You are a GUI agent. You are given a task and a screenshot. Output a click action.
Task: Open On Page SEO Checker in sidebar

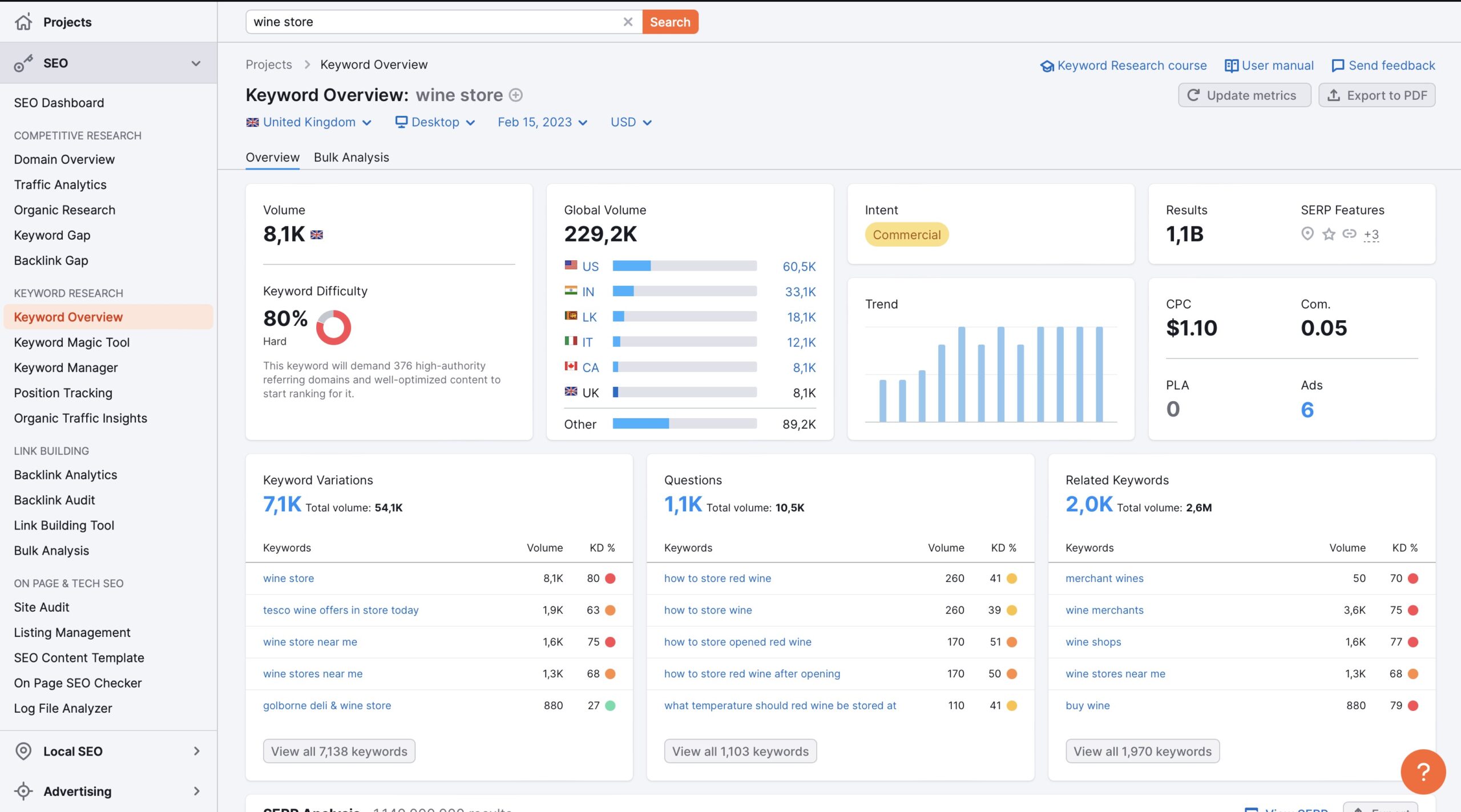78,683
